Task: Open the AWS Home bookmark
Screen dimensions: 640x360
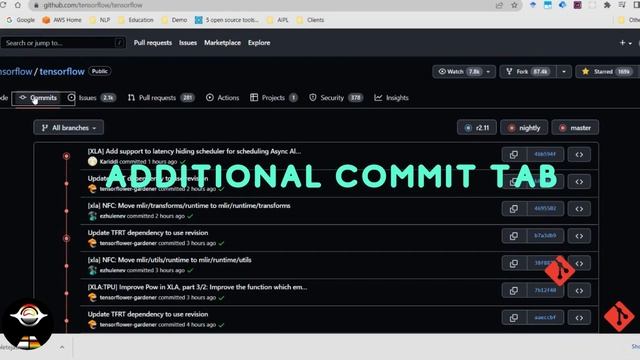Action: (x=62, y=20)
